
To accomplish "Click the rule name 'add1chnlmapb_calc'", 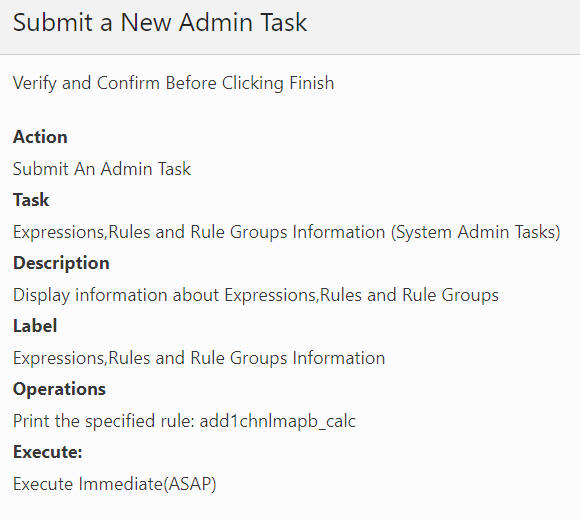I will pyautogui.click(x=277, y=421).
